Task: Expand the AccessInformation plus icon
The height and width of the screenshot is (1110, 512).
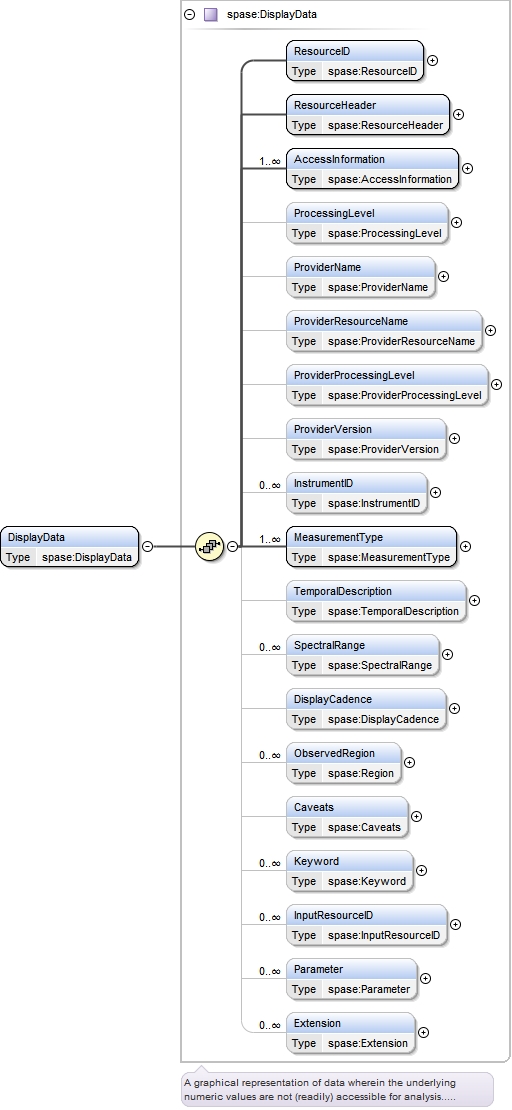Action: coord(467,168)
